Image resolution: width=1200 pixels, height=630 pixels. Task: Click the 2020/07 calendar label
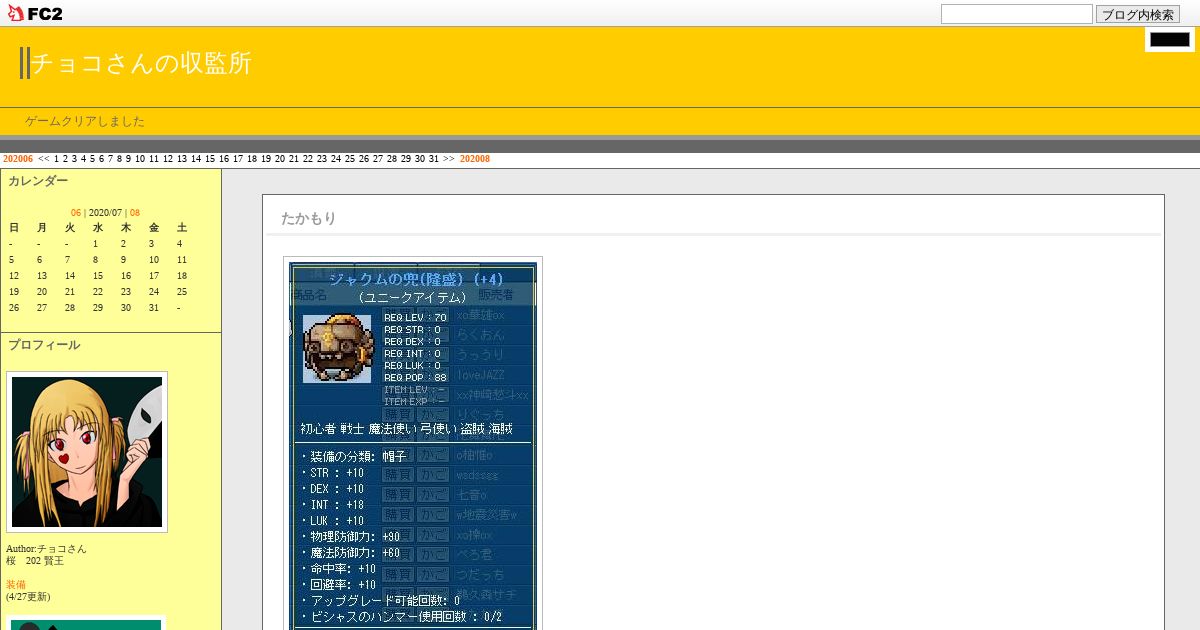105,213
